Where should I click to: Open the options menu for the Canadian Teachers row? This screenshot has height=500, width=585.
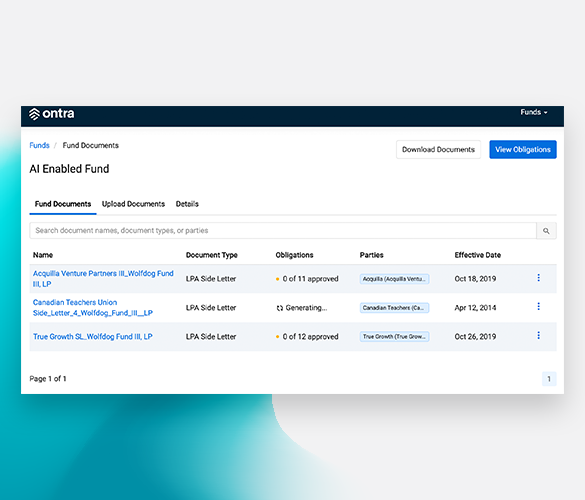click(538, 306)
